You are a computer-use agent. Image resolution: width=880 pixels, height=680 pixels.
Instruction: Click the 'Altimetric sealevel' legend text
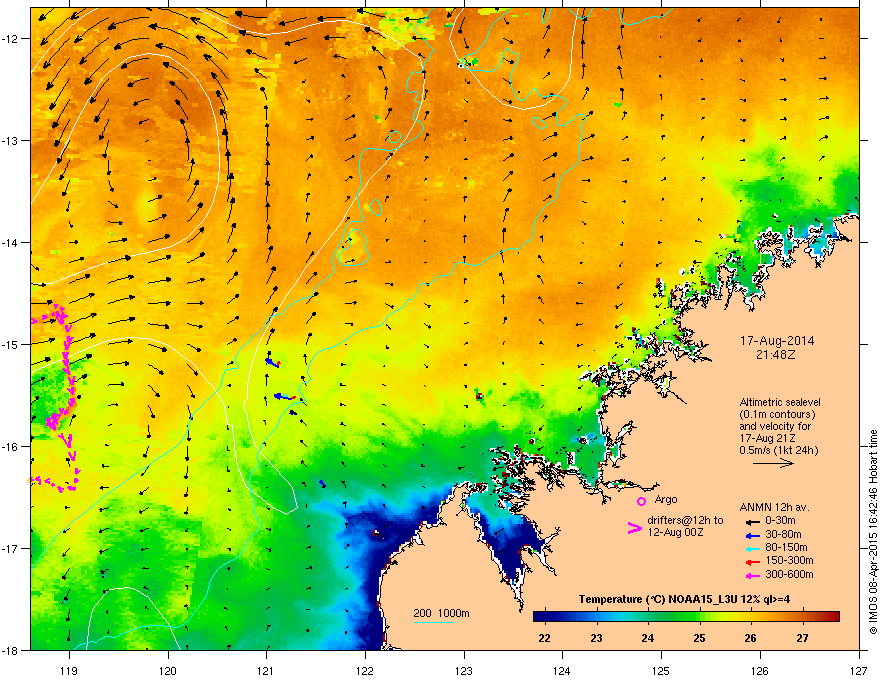[780, 402]
